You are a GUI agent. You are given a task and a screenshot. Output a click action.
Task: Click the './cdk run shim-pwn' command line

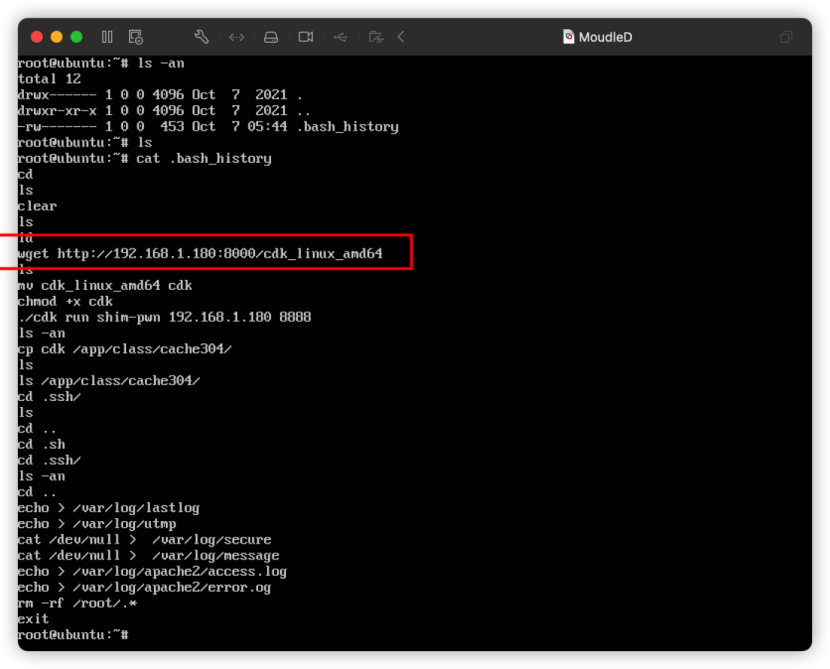tap(165, 317)
